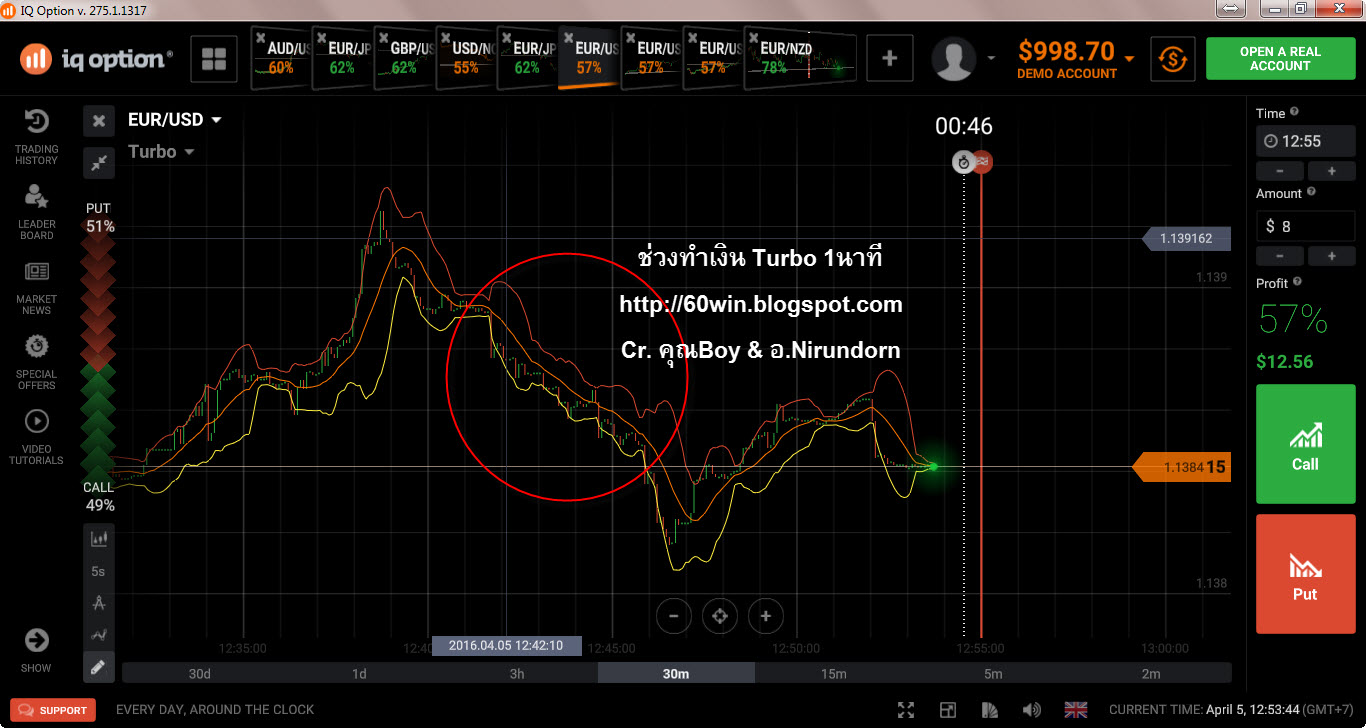Click the red Put button
The width and height of the screenshot is (1366, 728).
pos(1305,574)
